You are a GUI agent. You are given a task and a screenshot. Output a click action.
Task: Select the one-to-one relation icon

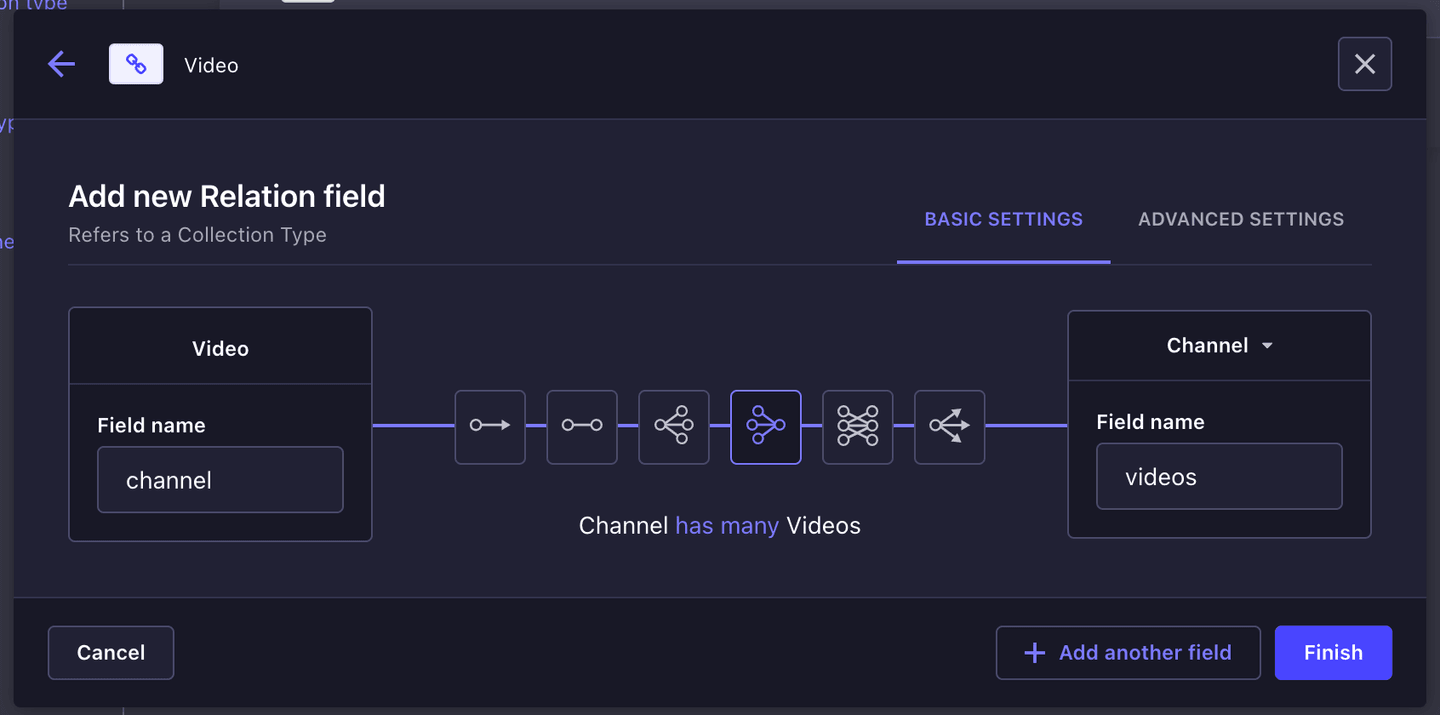coord(581,427)
